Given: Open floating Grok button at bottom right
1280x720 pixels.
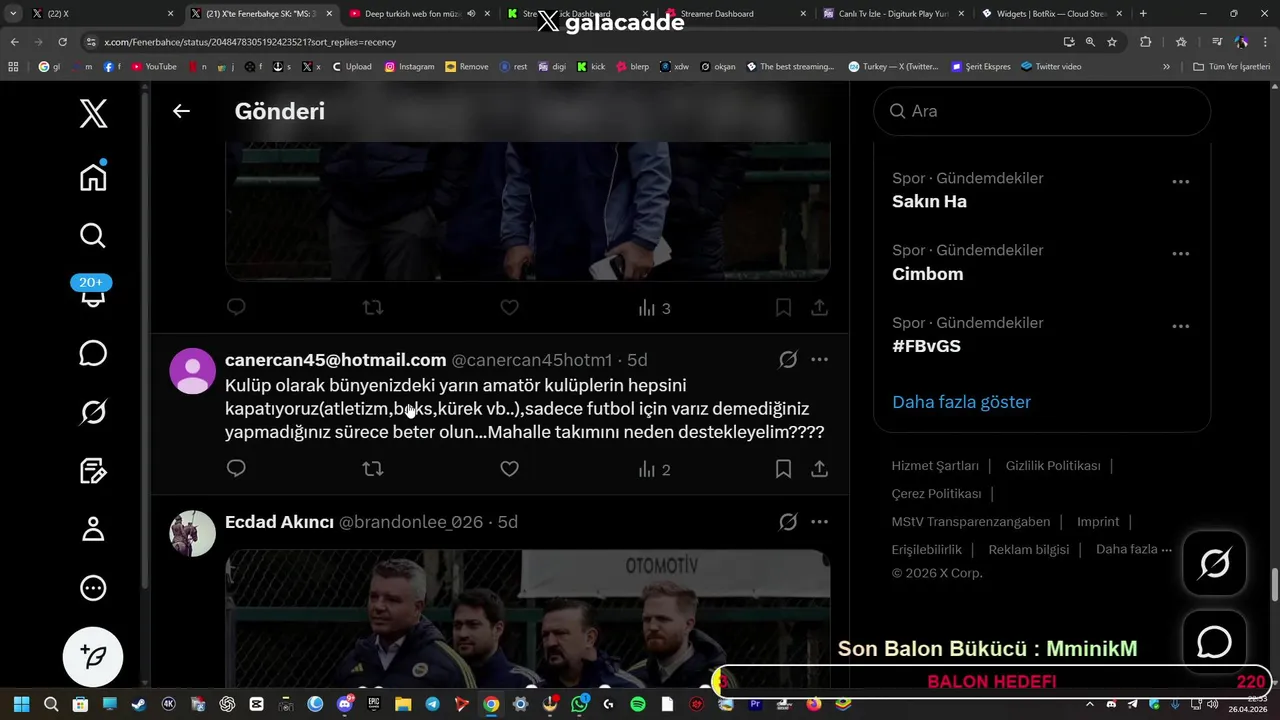Looking at the screenshot, I should coord(1214,565).
